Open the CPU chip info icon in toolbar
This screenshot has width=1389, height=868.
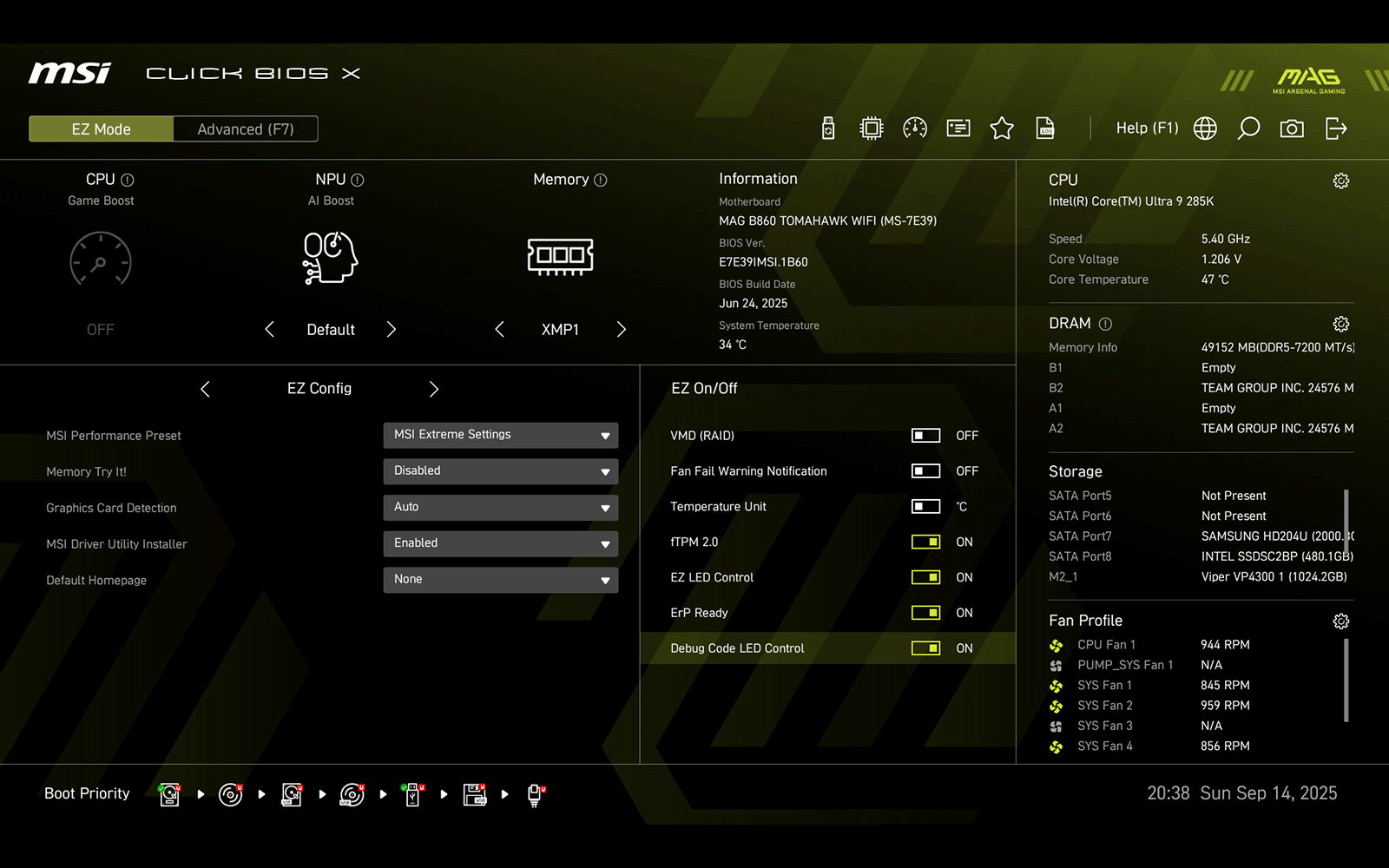coord(871,128)
